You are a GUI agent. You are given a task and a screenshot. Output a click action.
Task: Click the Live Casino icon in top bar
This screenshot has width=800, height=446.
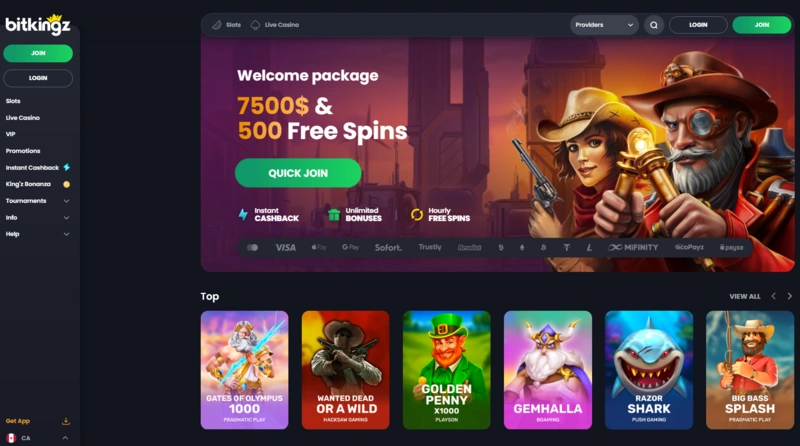coord(255,24)
